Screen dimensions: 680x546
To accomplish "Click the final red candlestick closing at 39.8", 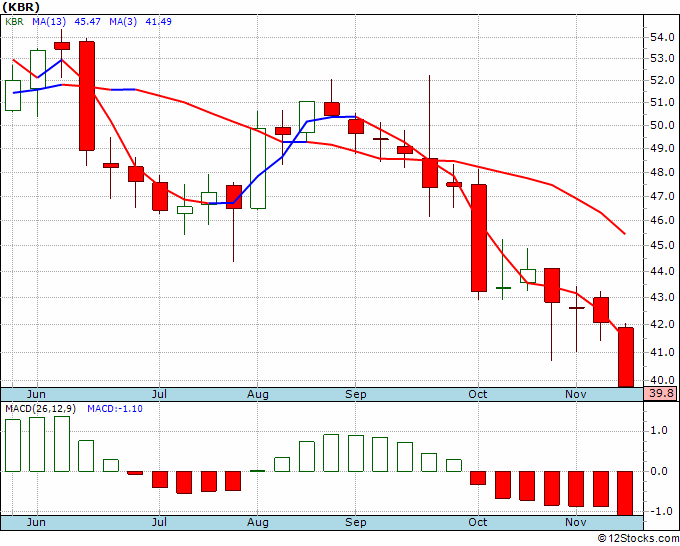I will click(x=625, y=356).
